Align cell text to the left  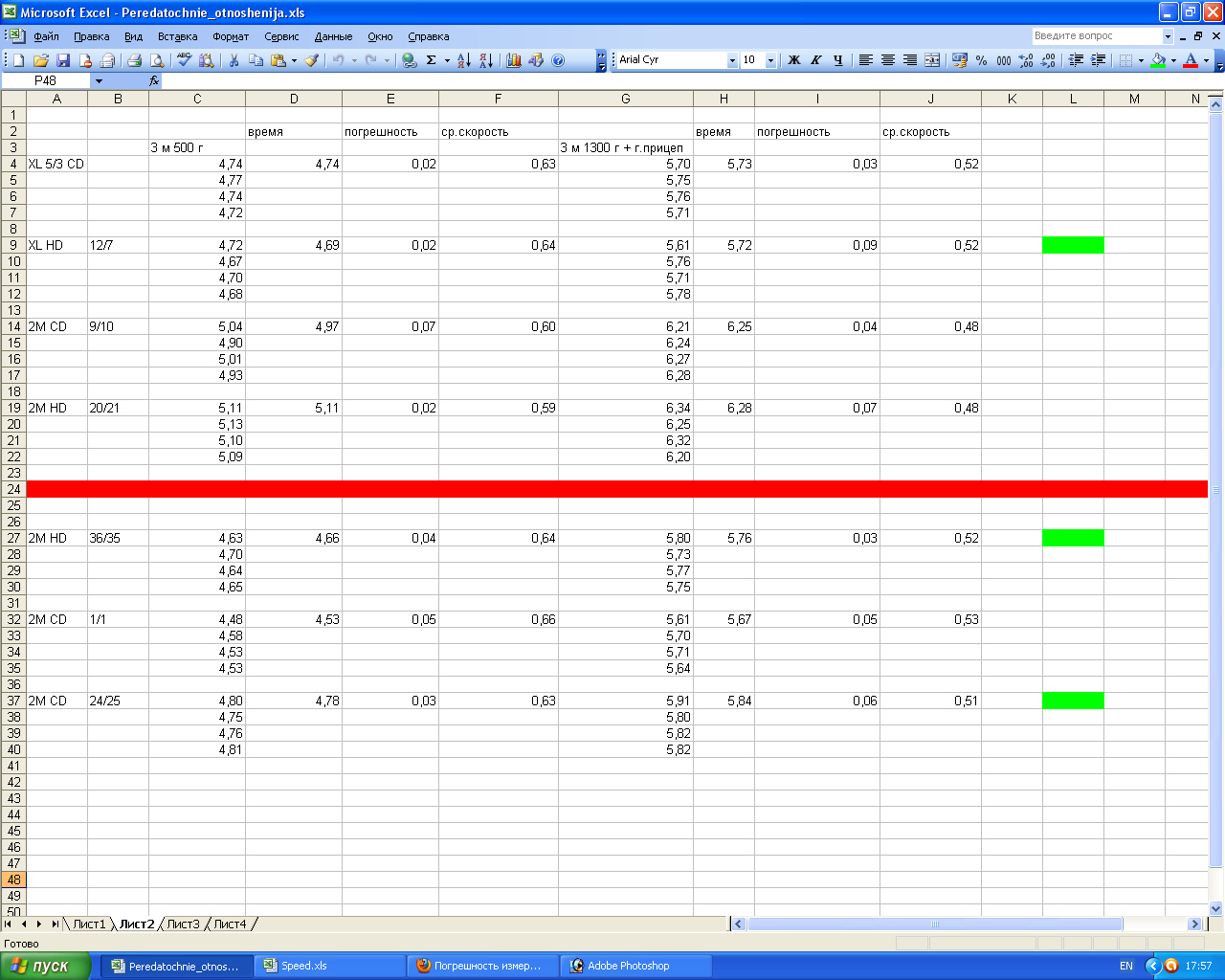point(866,60)
